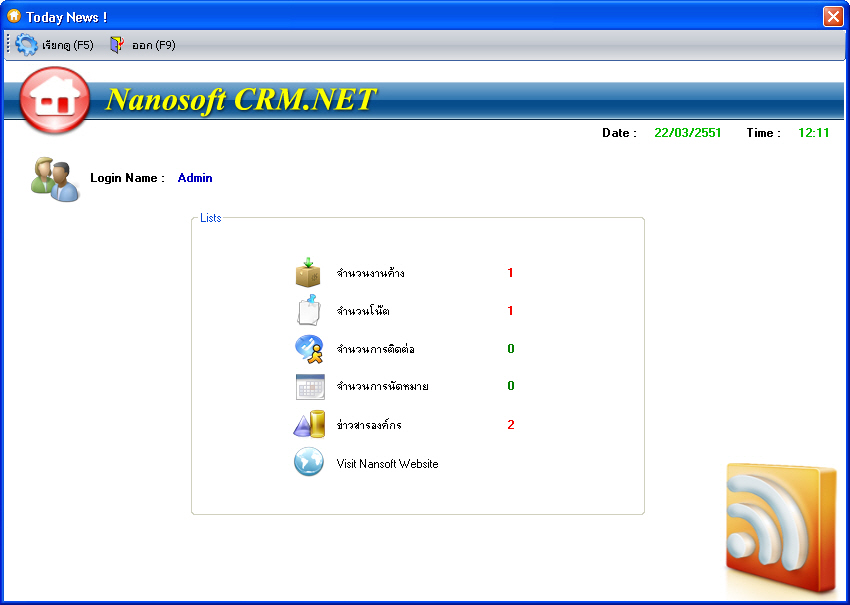The height and width of the screenshot is (605, 850).
Task: Click the pending jobs count 1
Action: point(510,273)
